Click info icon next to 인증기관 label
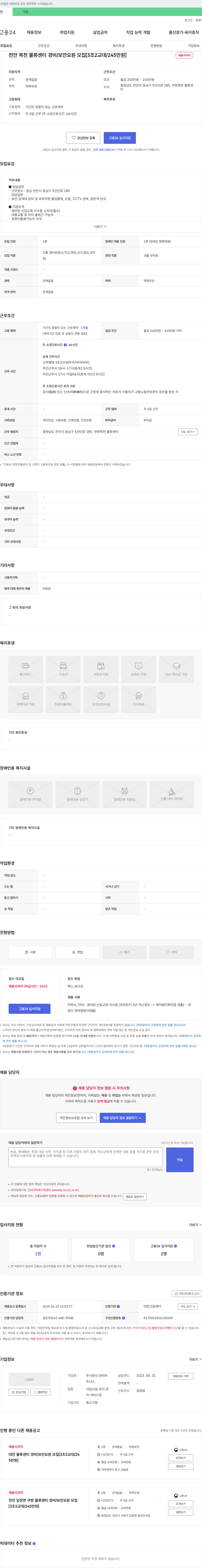This screenshot has width=202, height=1568. pyautogui.click(x=118, y=1306)
